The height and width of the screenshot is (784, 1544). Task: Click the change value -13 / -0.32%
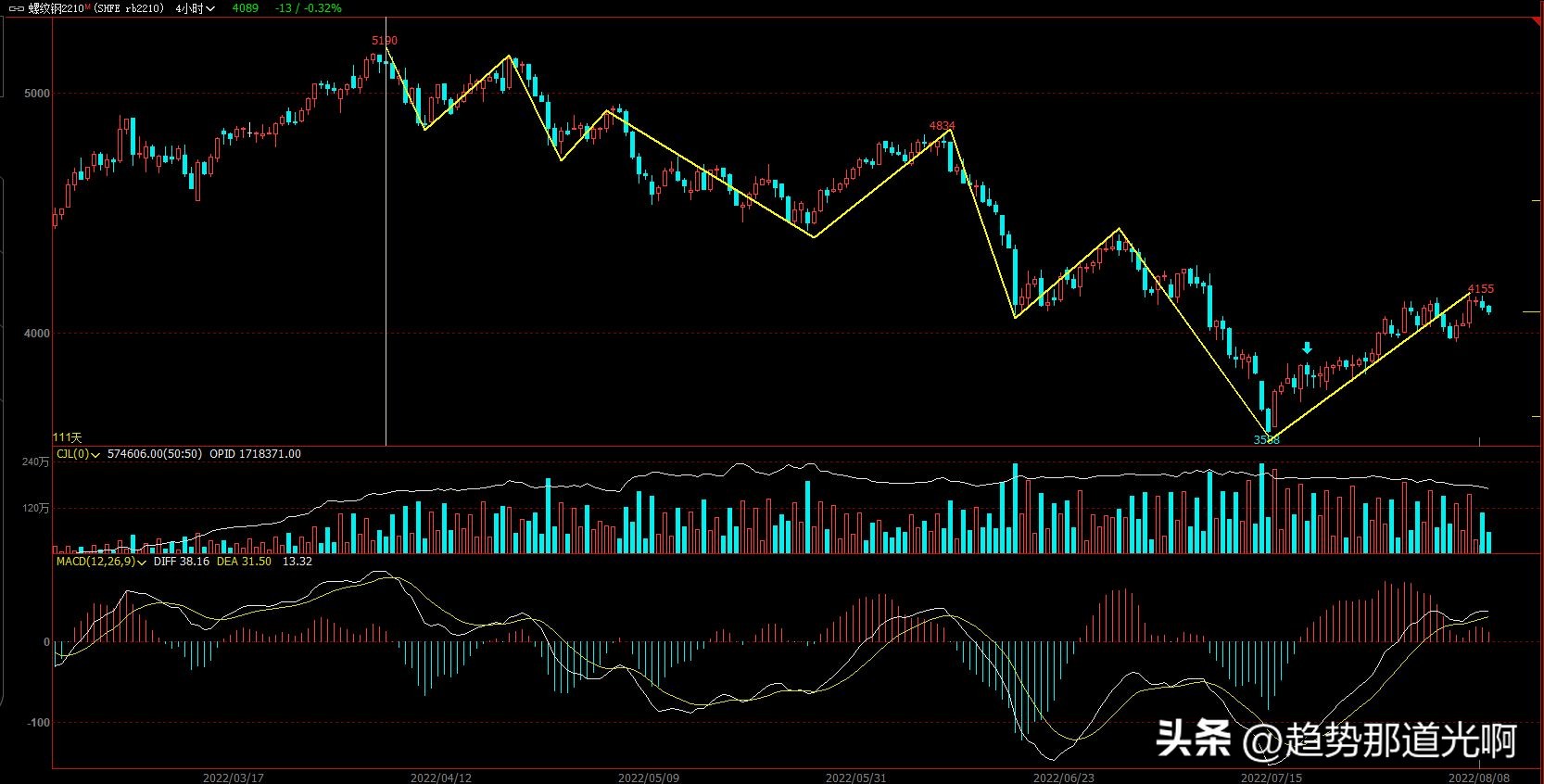(309, 8)
